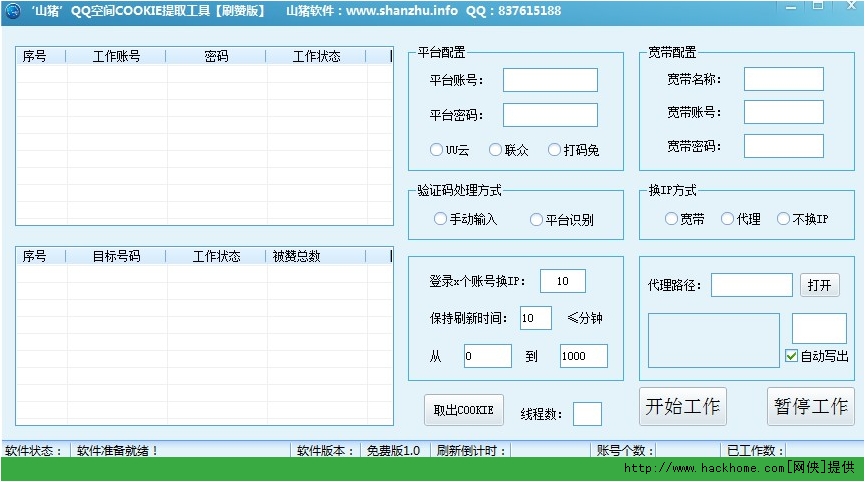The image size is (865, 482).
Task: Click the 暂停工作 button
Action: [x=810, y=406]
